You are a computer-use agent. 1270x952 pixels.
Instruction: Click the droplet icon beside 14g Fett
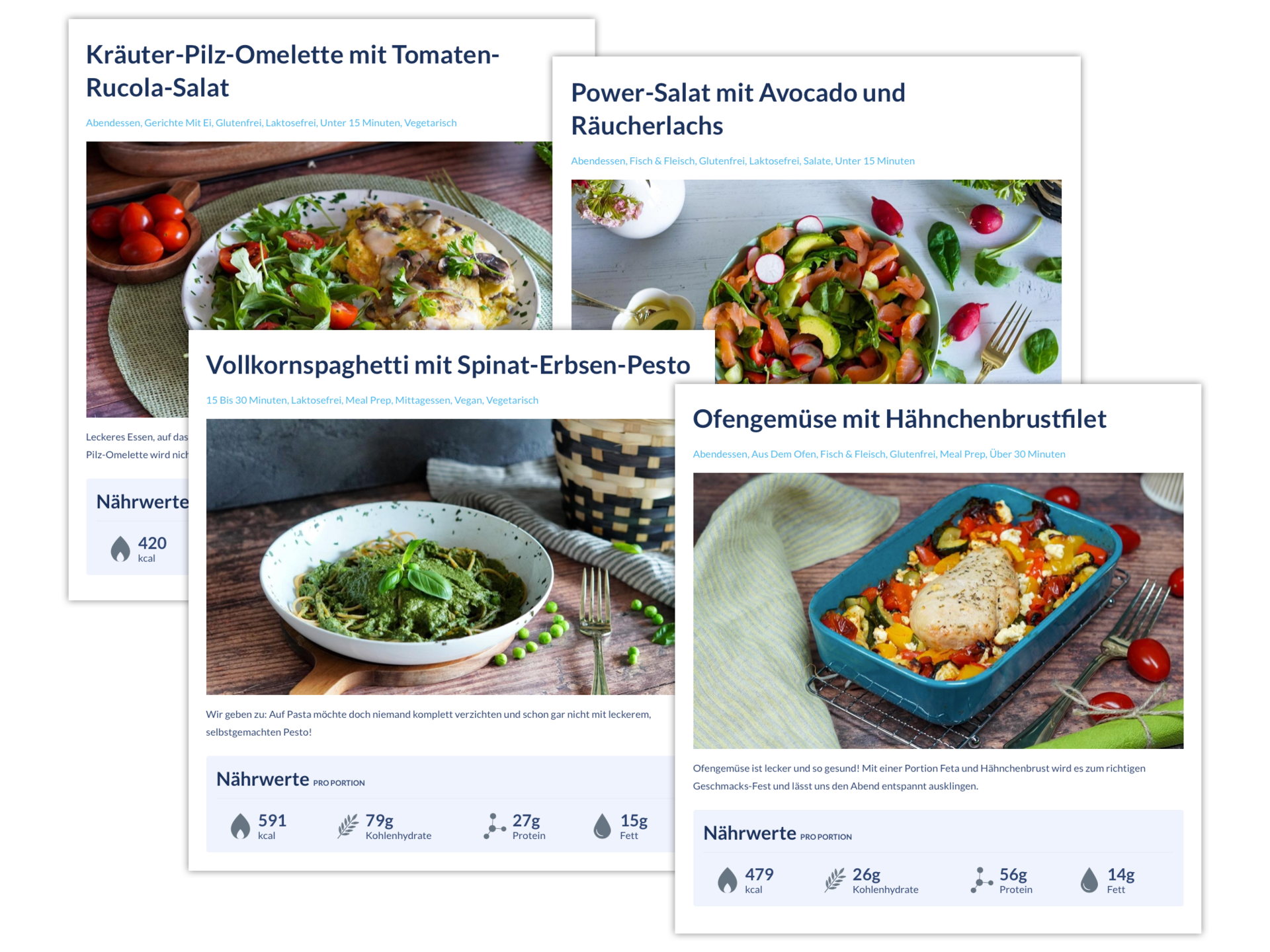1089,881
